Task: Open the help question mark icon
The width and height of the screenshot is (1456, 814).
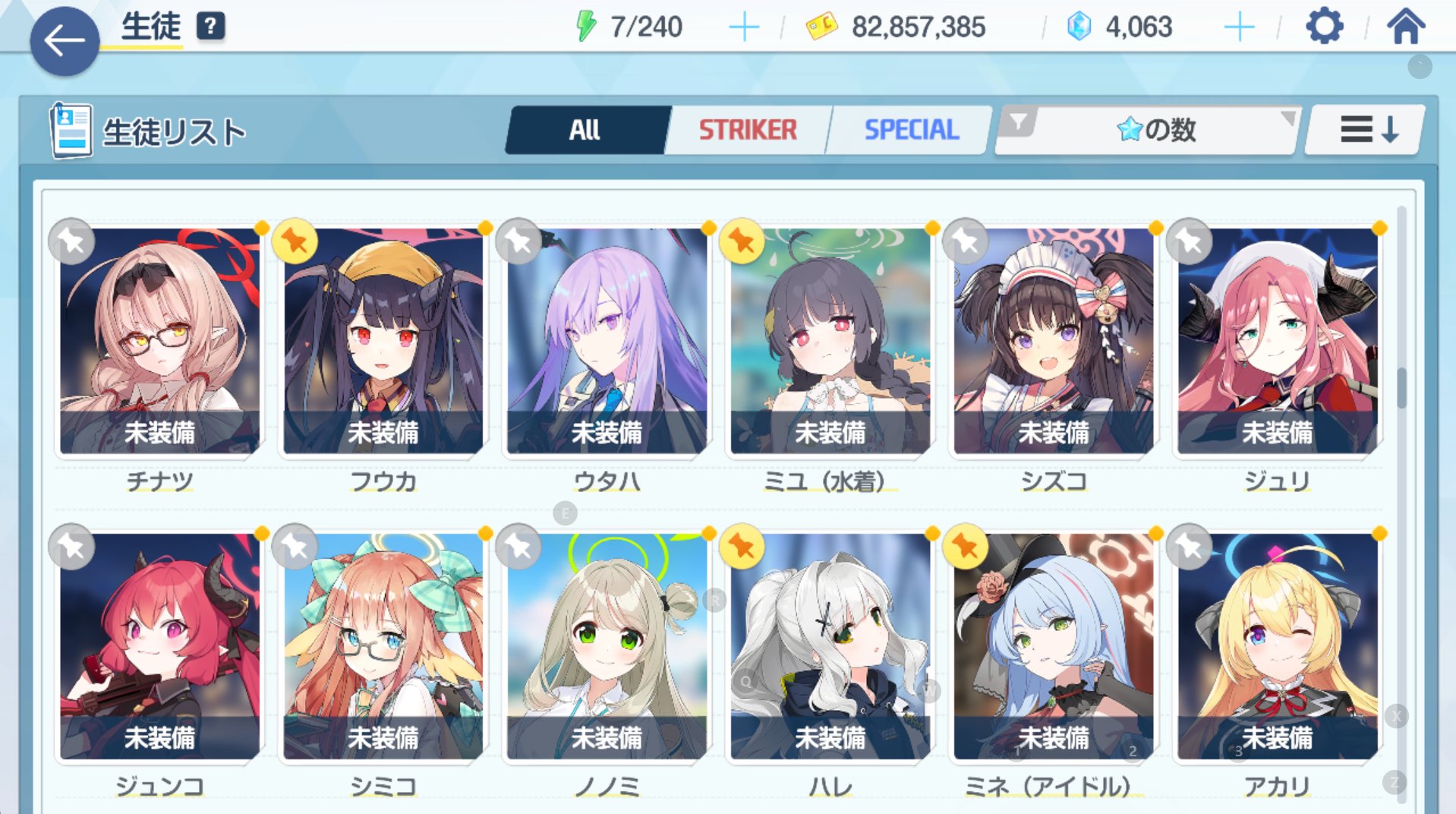Action: point(210,27)
